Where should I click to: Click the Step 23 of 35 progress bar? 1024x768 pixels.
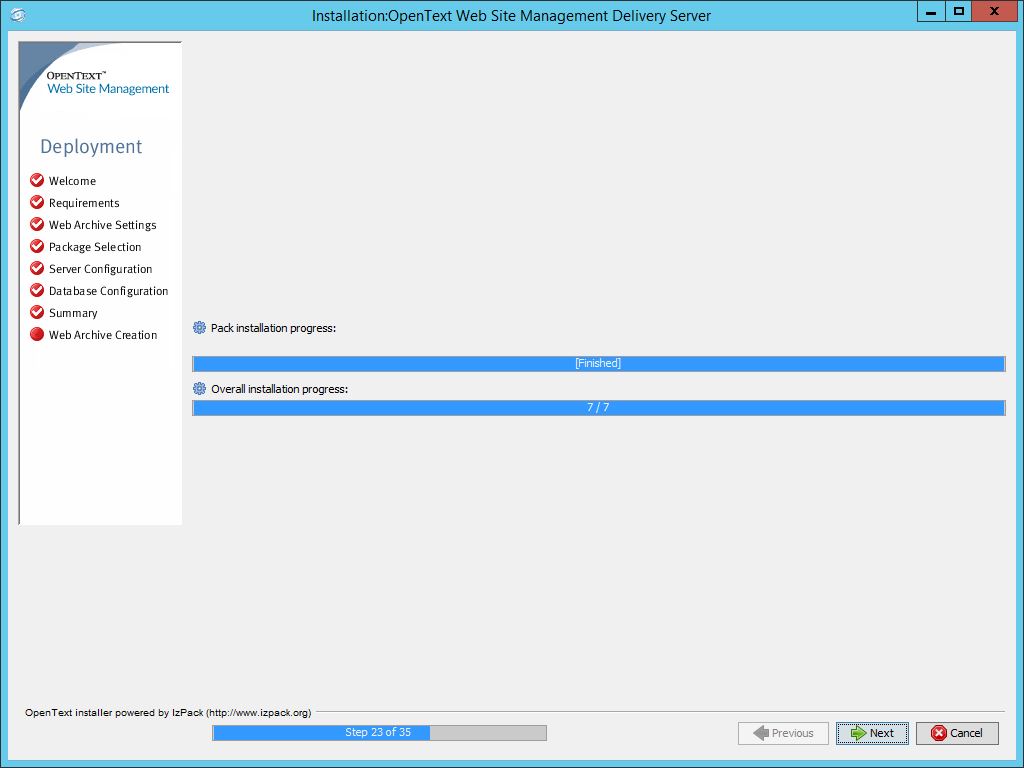pyautogui.click(x=379, y=733)
